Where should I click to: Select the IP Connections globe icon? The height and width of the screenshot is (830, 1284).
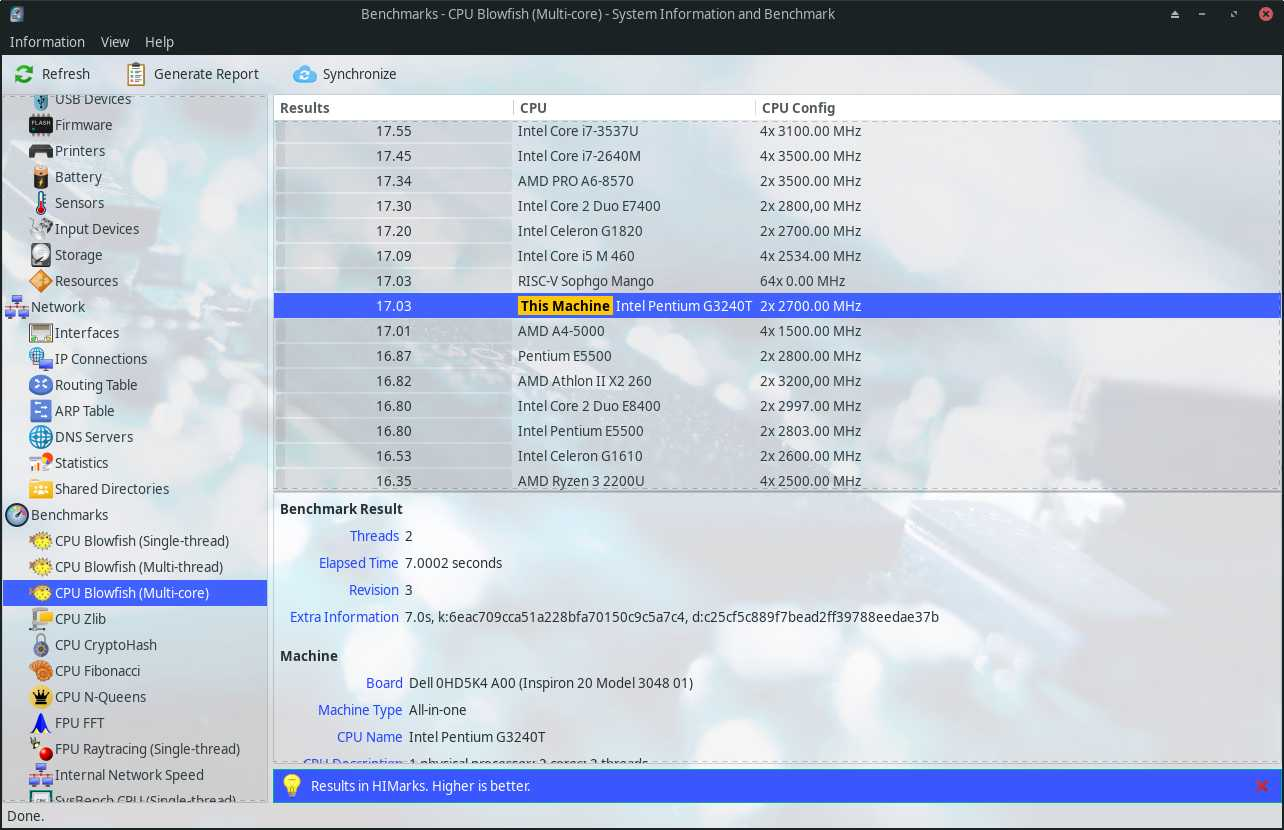pos(41,359)
